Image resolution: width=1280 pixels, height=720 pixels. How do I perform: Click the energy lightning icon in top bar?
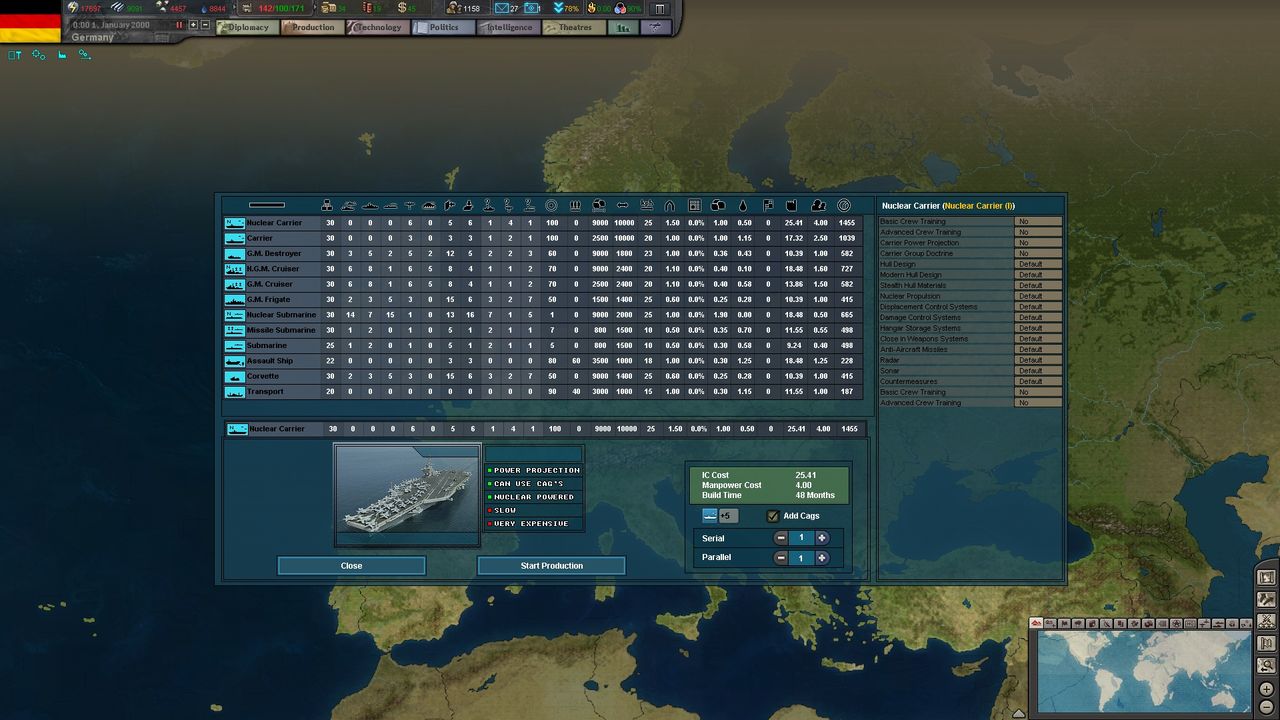(73, 8)
